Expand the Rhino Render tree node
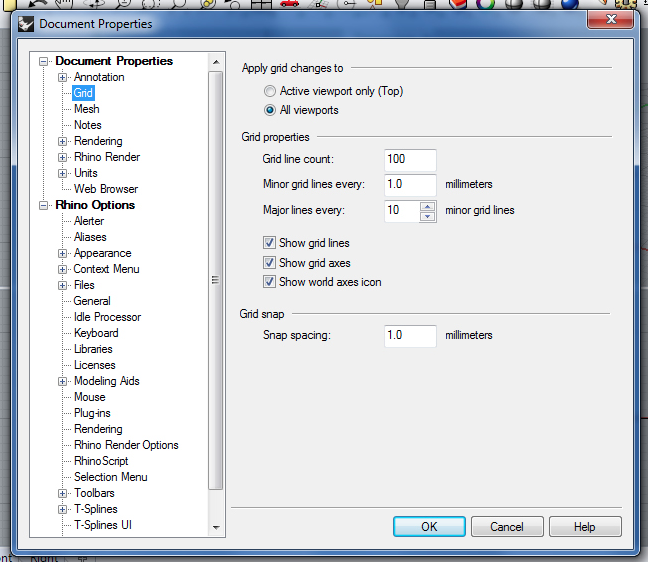 coord(62,157)
